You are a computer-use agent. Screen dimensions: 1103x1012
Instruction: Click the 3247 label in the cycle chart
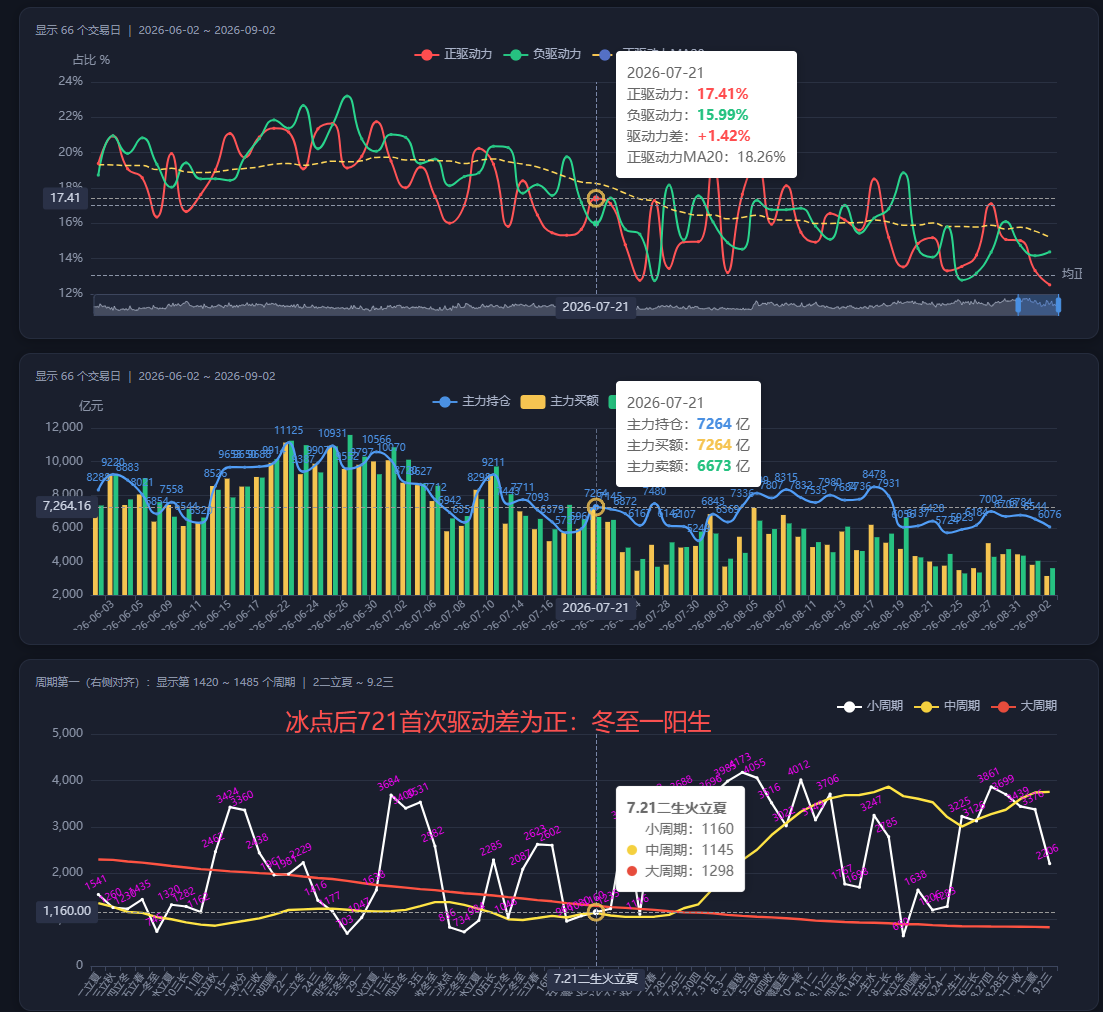pos(871,804)
